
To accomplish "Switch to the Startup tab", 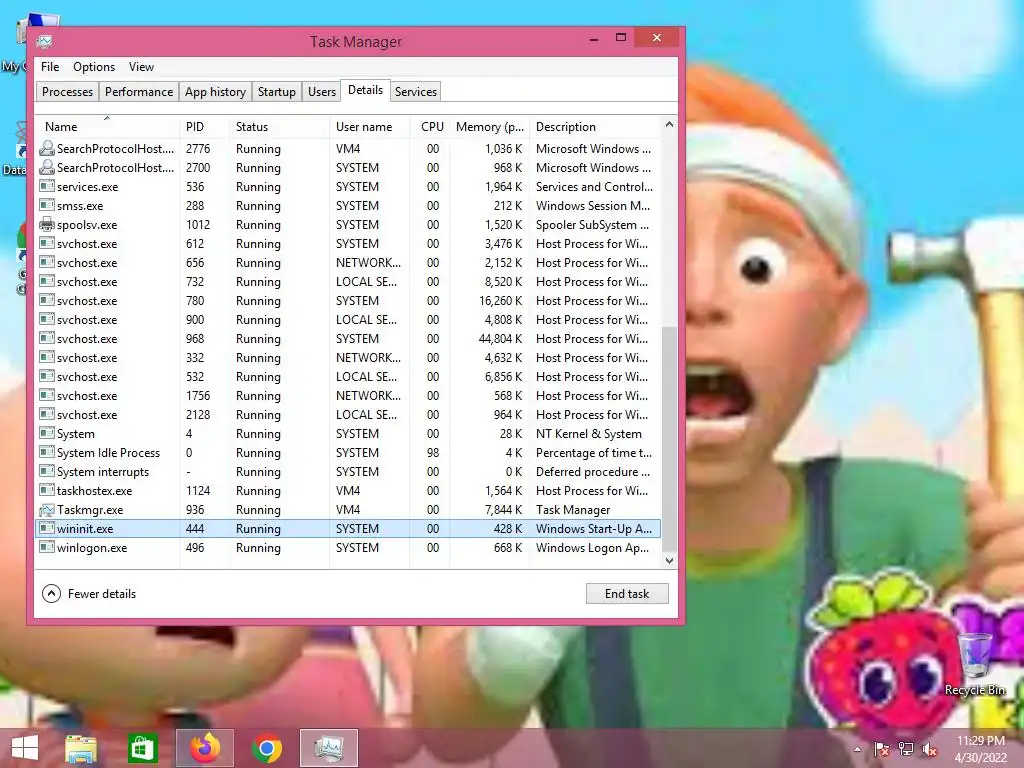I will (277, 91).
